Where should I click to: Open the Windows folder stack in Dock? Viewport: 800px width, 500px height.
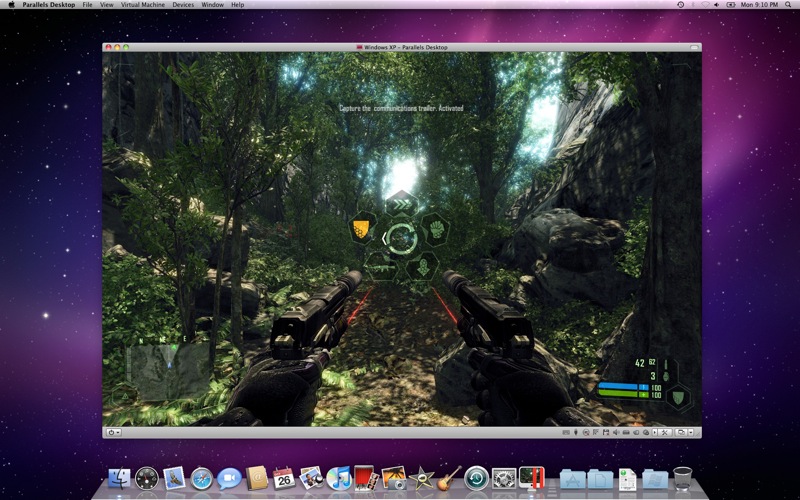pyautogui.click(x=655, y=479)
